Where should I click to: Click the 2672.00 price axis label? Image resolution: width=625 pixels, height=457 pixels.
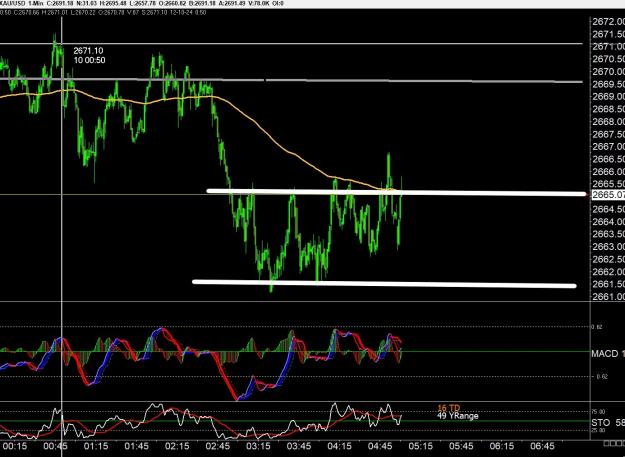609,22
